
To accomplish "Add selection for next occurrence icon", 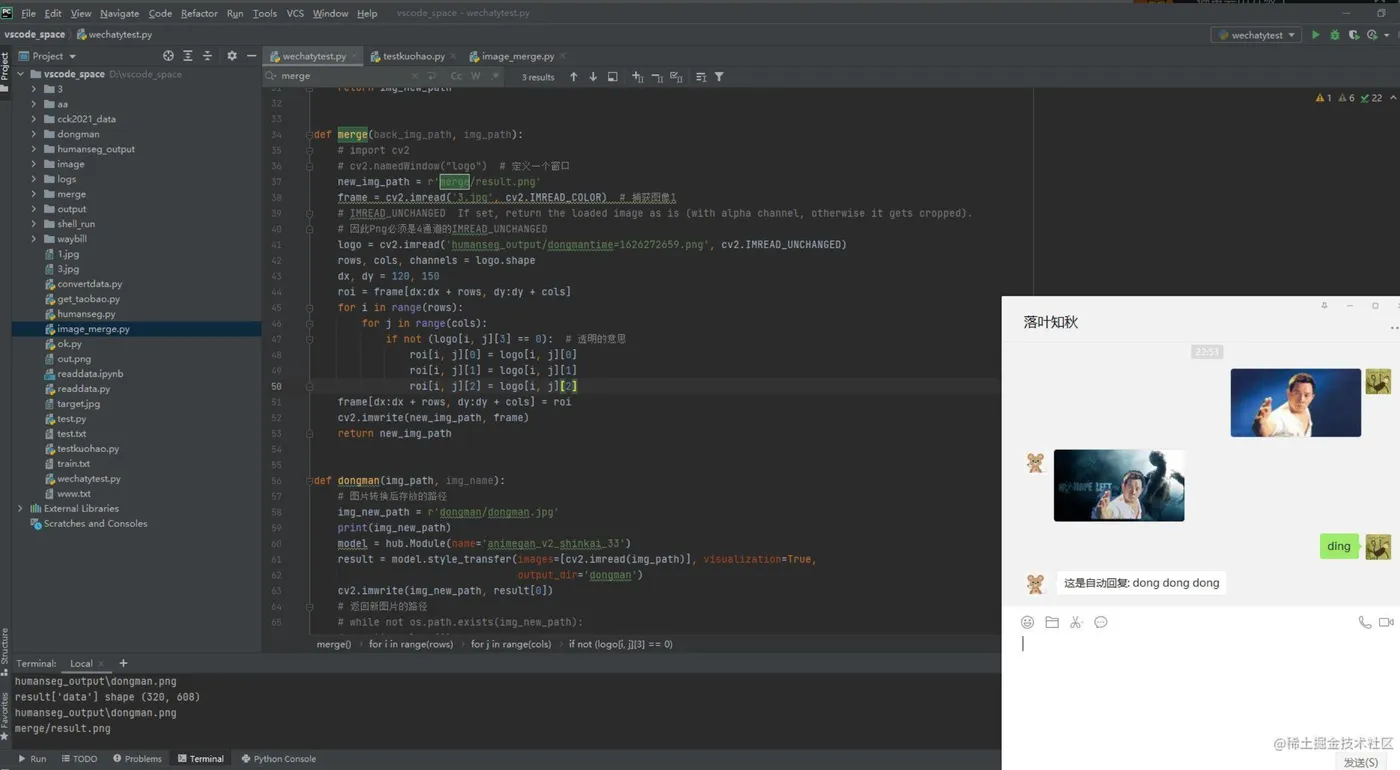I will click(x=637, y=77).
